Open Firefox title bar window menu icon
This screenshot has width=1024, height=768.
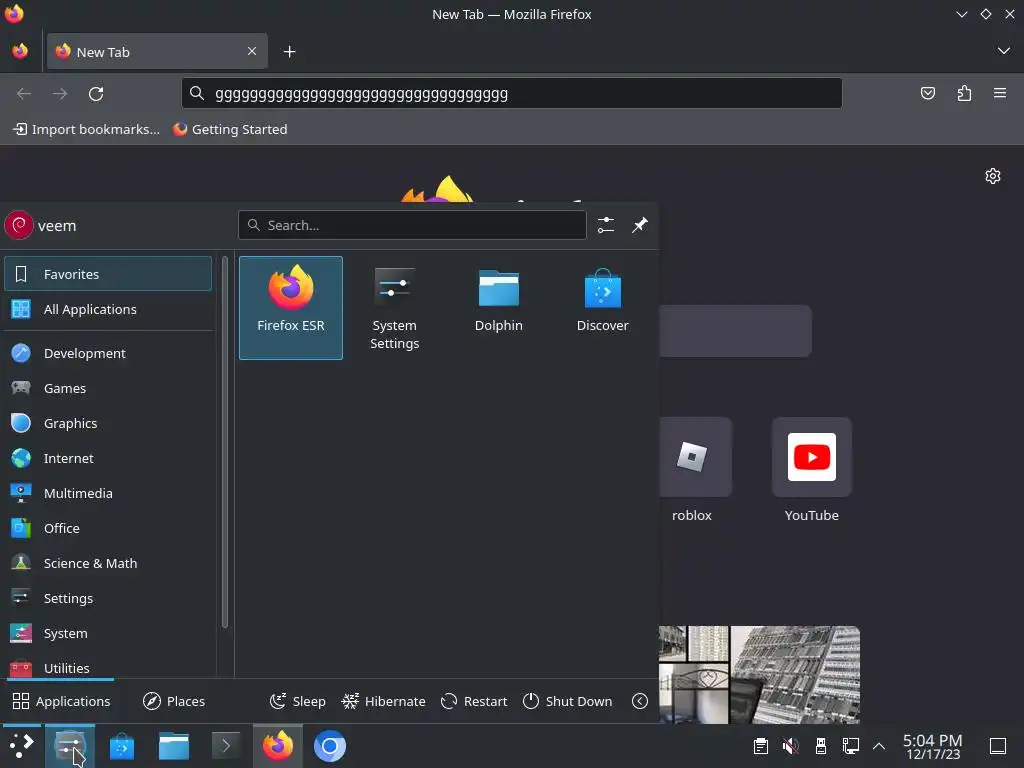(14, 14)
